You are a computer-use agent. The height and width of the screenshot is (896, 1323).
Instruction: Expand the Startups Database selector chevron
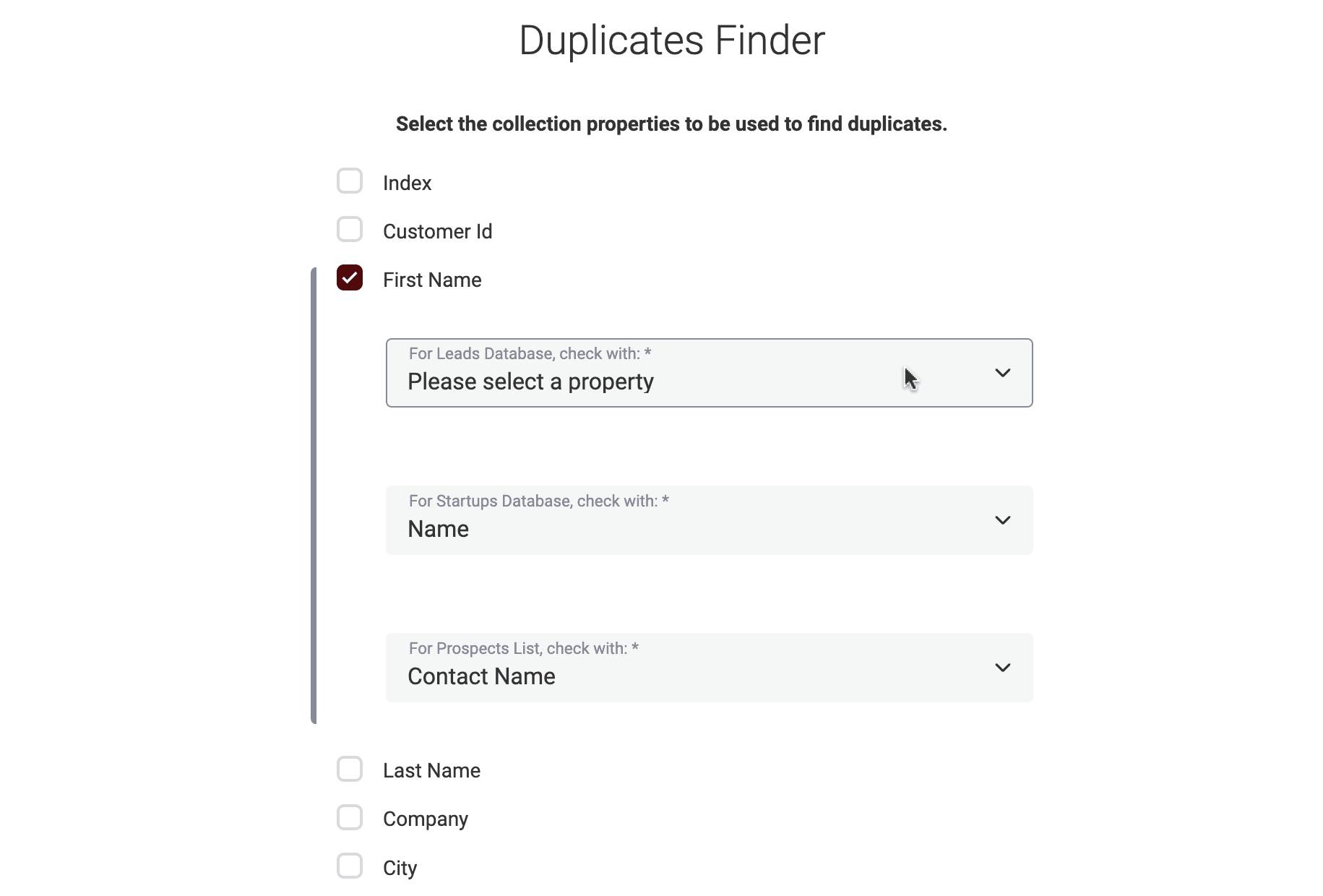[1003, 520]
